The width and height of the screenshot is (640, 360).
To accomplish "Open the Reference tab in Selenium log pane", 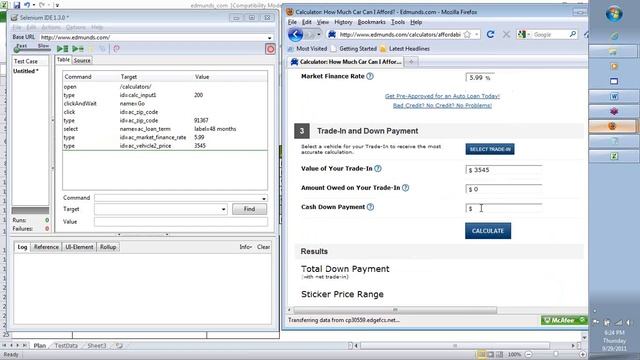I will tap(46, 247).
